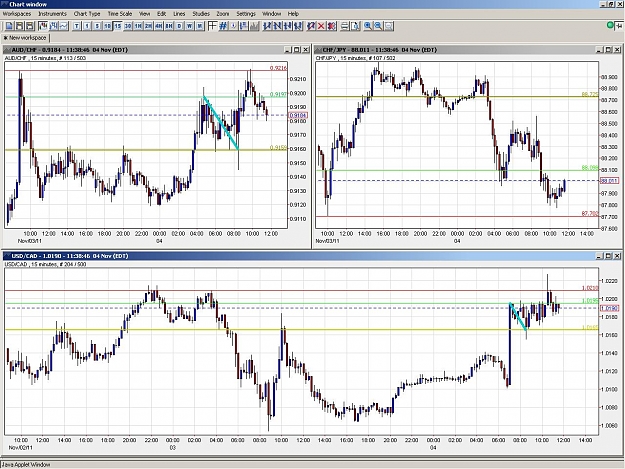Click the save workspace disk icon

tap(29, 26)
